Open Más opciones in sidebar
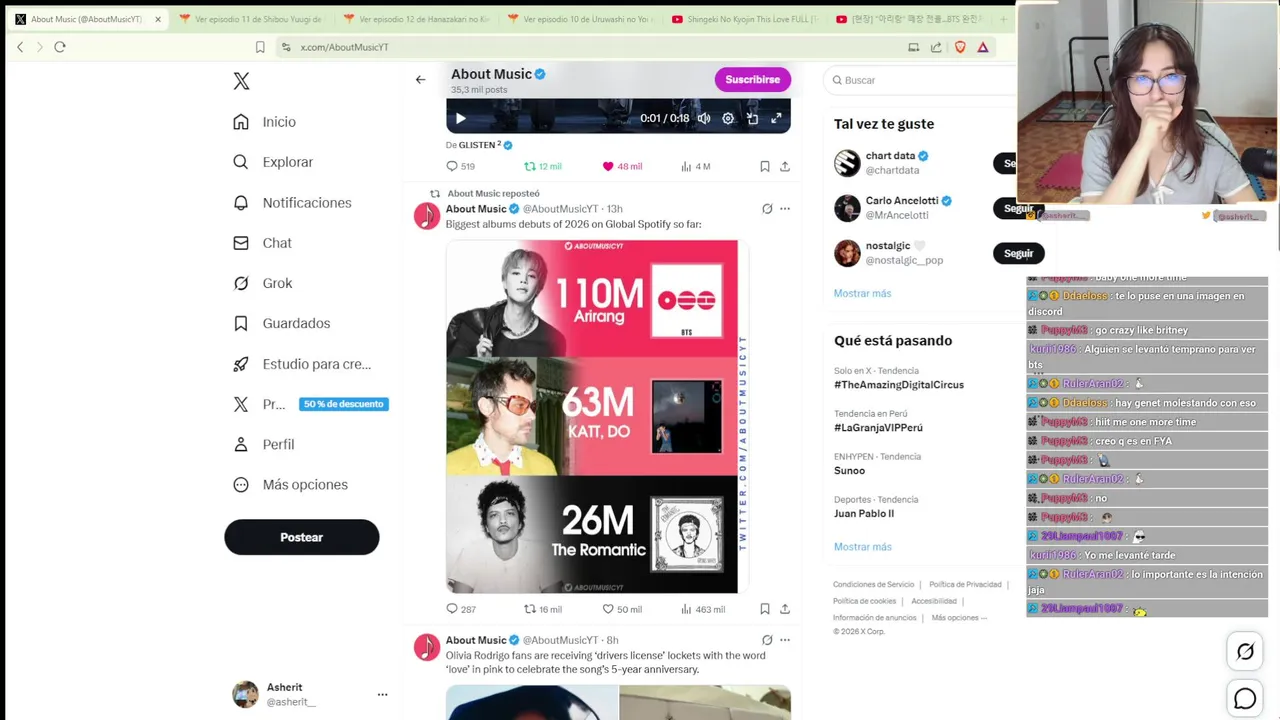Viewport: 1280px width, 720px height. point(290,484)
